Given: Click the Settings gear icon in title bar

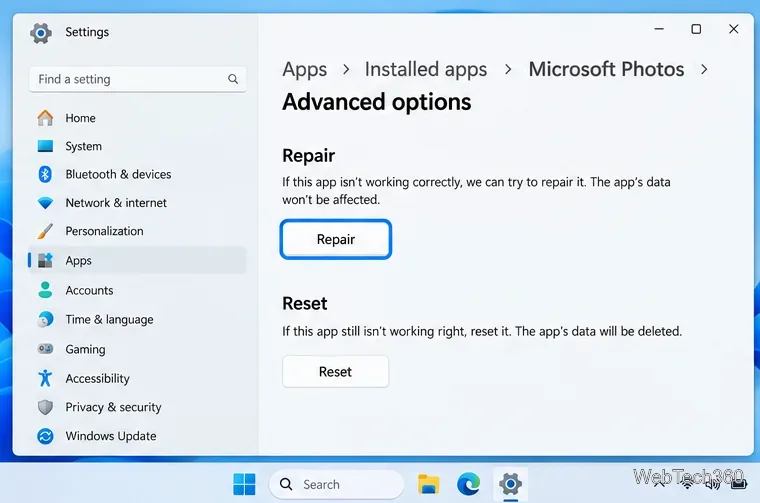Looking at the screenshot, I should (41, 33).
